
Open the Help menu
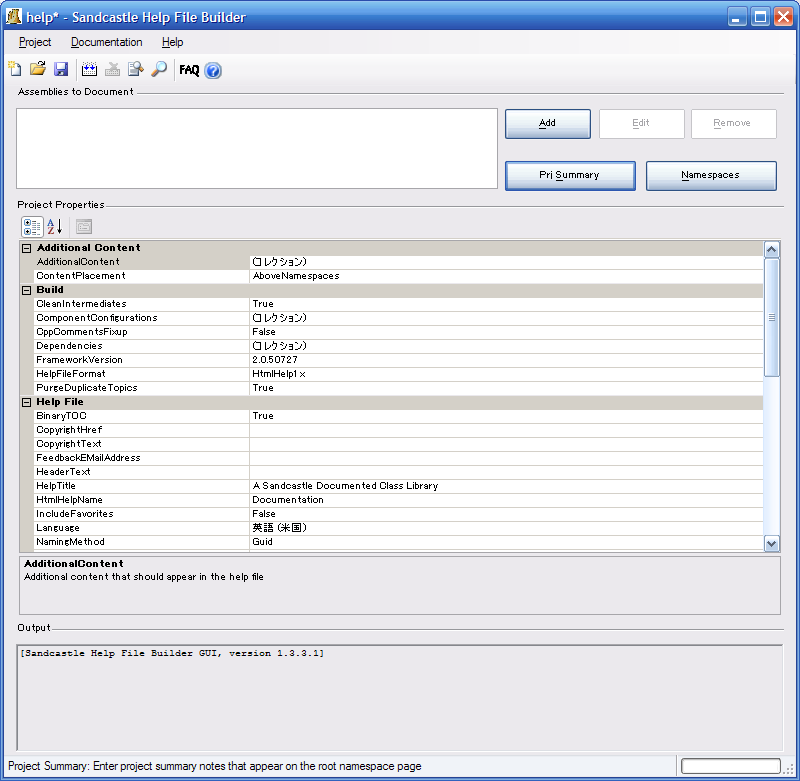pyautogui.click(x=172, y=42)
